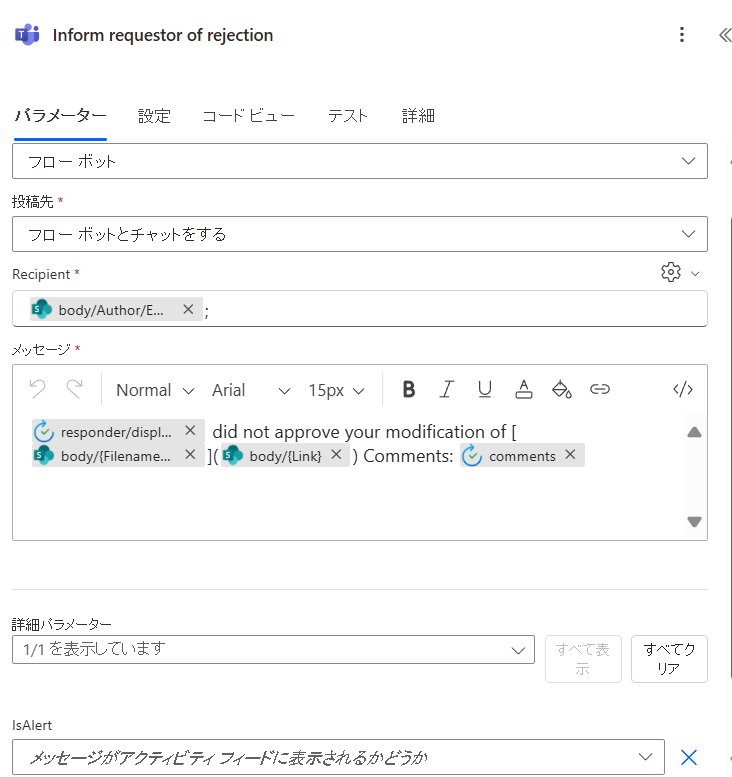Insert a hyperlink into the message

pyautogui.click(x=600, y=389)
